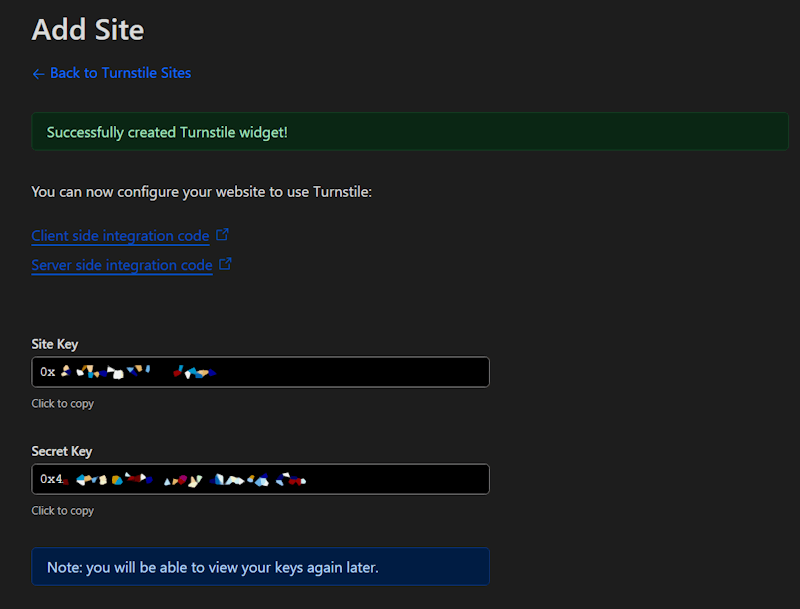This screenshot has height=609, width=800.
Task: Click the 0x4 prefix in the Secret Key field
Action: [x=51, y=479]
